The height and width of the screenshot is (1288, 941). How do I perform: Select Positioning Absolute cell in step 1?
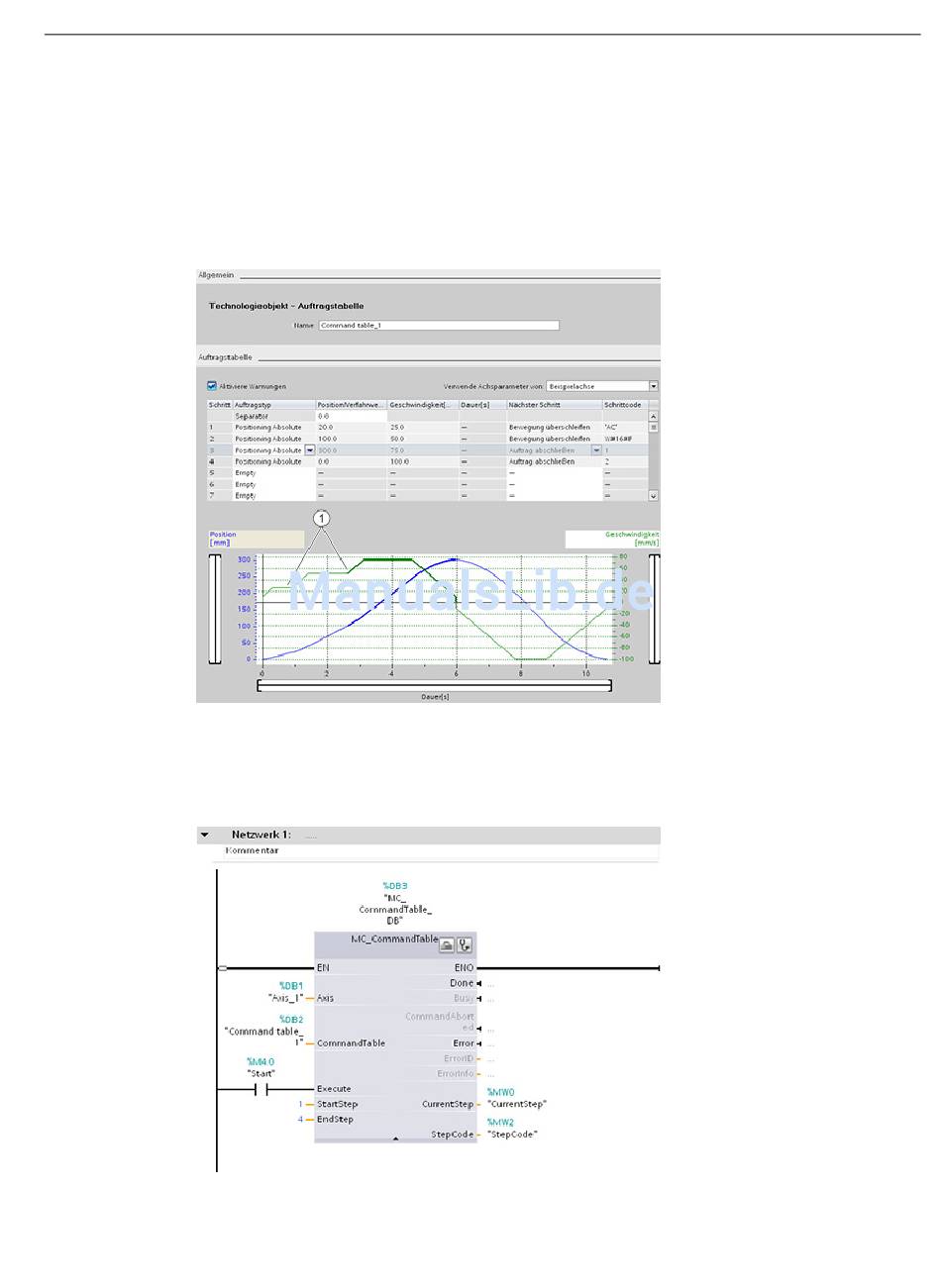coord(273,427)
